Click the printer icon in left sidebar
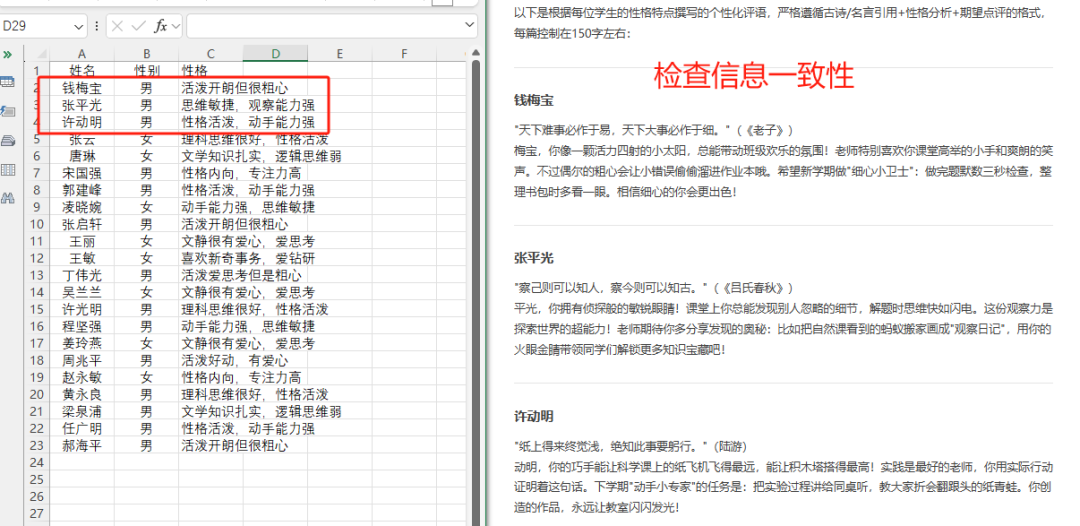1080x526 pixels. [8, 140]
